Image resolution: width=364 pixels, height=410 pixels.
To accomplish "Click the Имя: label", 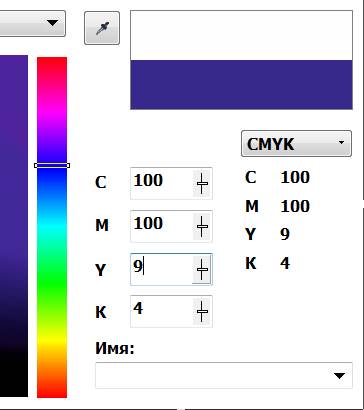I will 115,348.
